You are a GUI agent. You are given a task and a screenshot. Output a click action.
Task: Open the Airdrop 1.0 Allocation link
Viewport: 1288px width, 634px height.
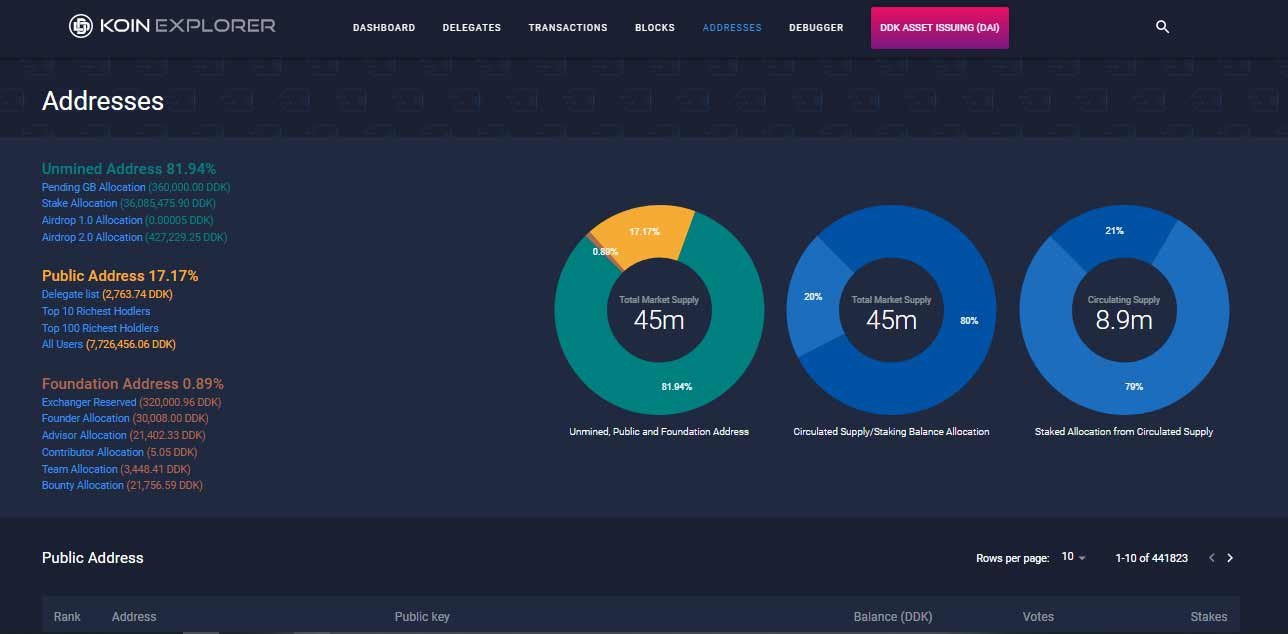pyautogui.click(x=92, y=220)
